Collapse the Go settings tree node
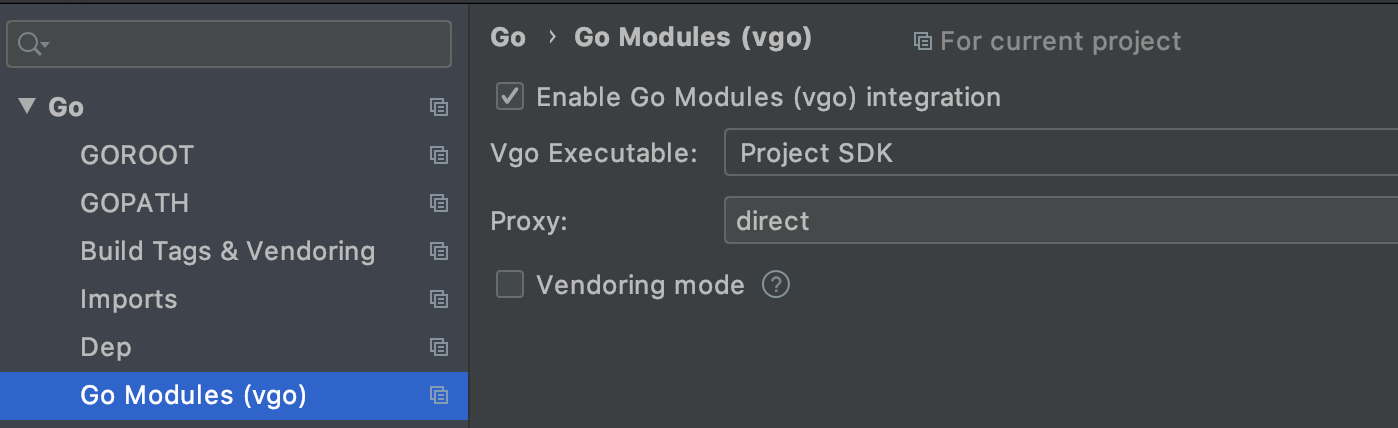The height and width of the screenshot is (428, 1398). coord(27,106)
